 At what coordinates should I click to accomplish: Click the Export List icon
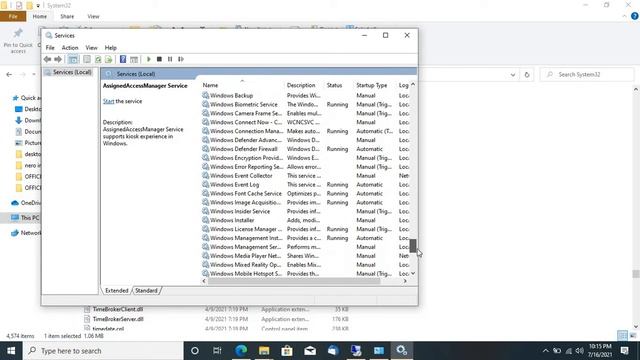pyautogui.click(x=109, y=59)
